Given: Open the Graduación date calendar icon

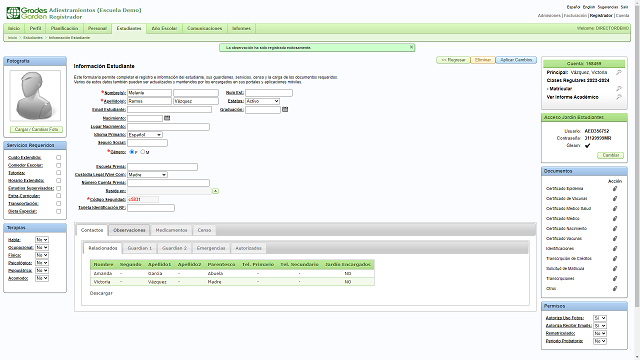Looking at the screenshot, I should pos(285,109).
